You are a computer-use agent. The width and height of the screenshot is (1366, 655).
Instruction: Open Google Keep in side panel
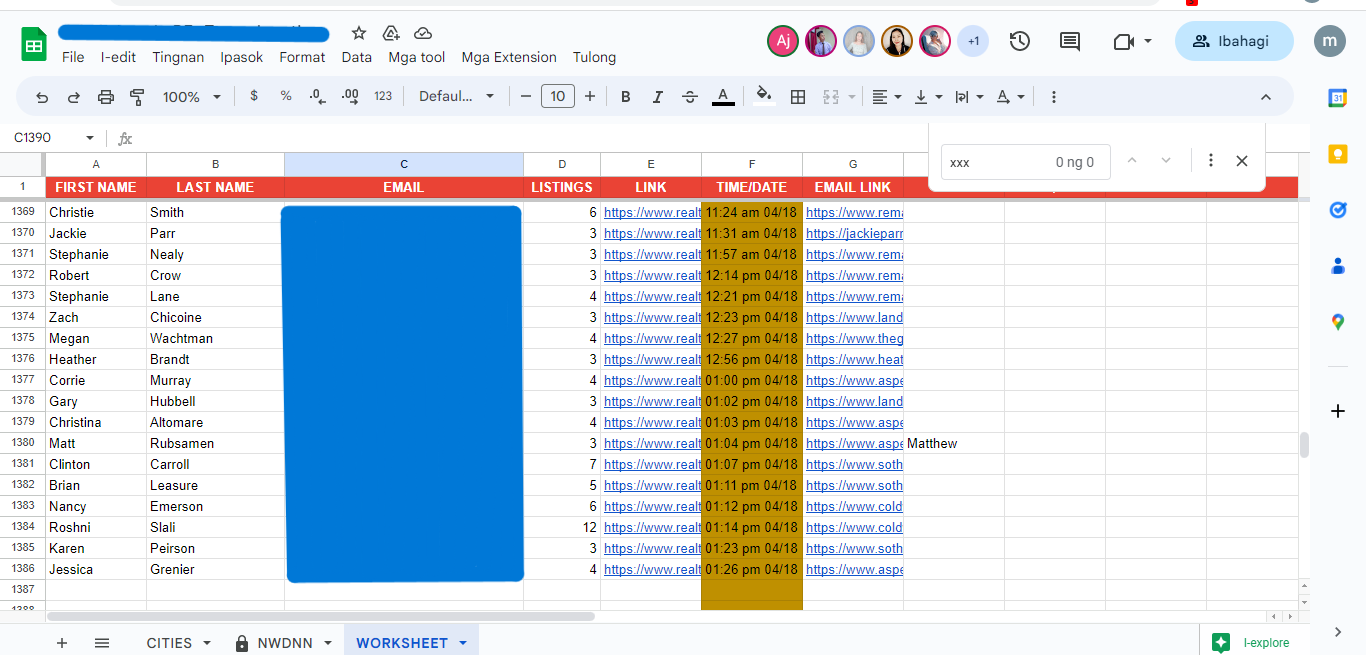click(x=1337, y=153)
